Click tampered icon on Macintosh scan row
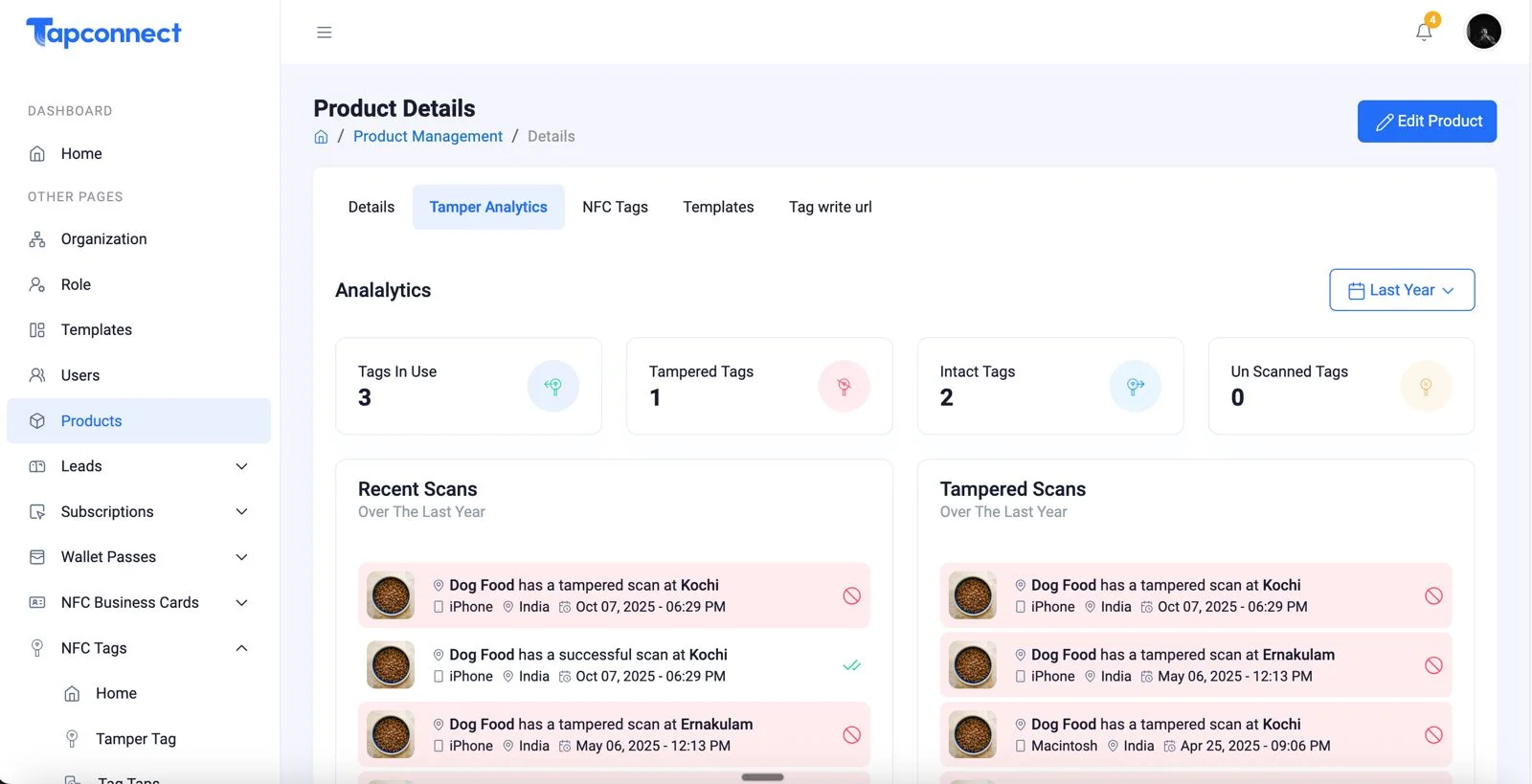This screenshot has height=784, width=1532. tap(1433, 735)
